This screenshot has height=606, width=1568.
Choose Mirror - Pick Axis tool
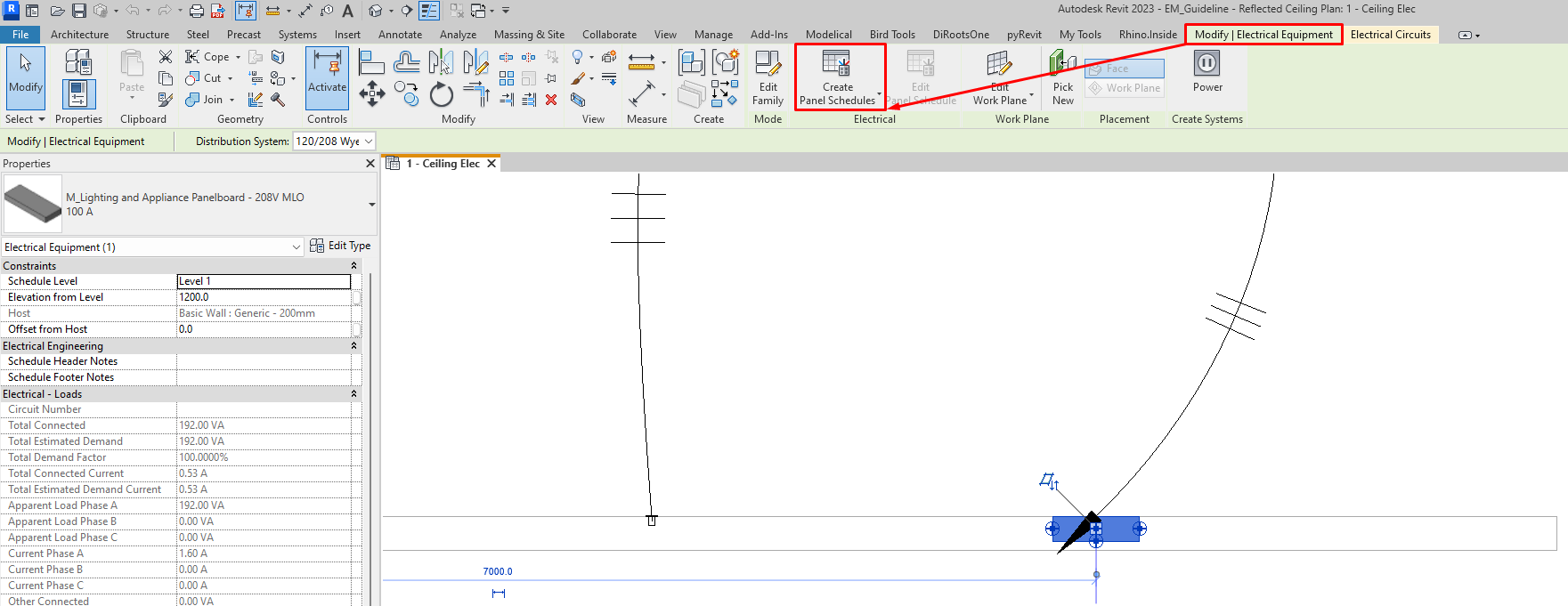[441, 62]
